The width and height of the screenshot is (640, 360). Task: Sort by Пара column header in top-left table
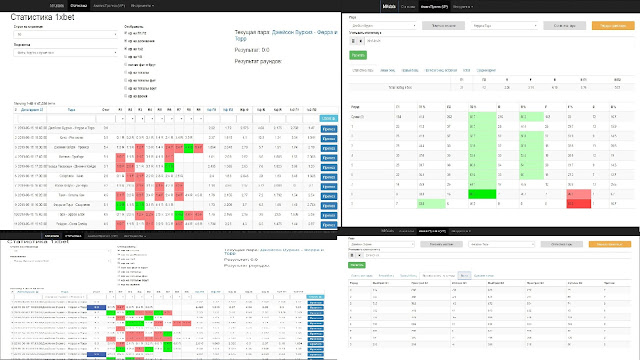(71, 110)
